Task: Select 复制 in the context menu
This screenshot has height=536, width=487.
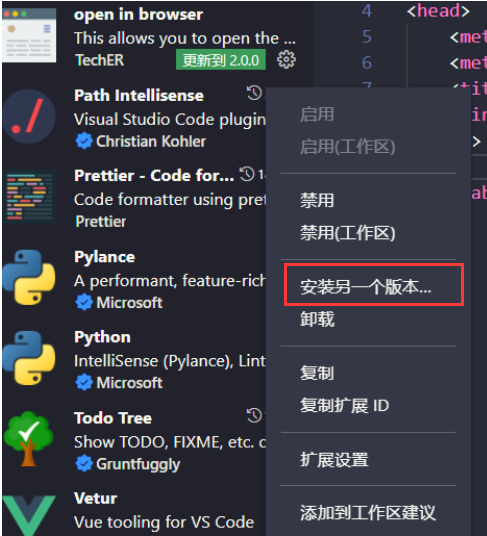Action: pos(317,373)
